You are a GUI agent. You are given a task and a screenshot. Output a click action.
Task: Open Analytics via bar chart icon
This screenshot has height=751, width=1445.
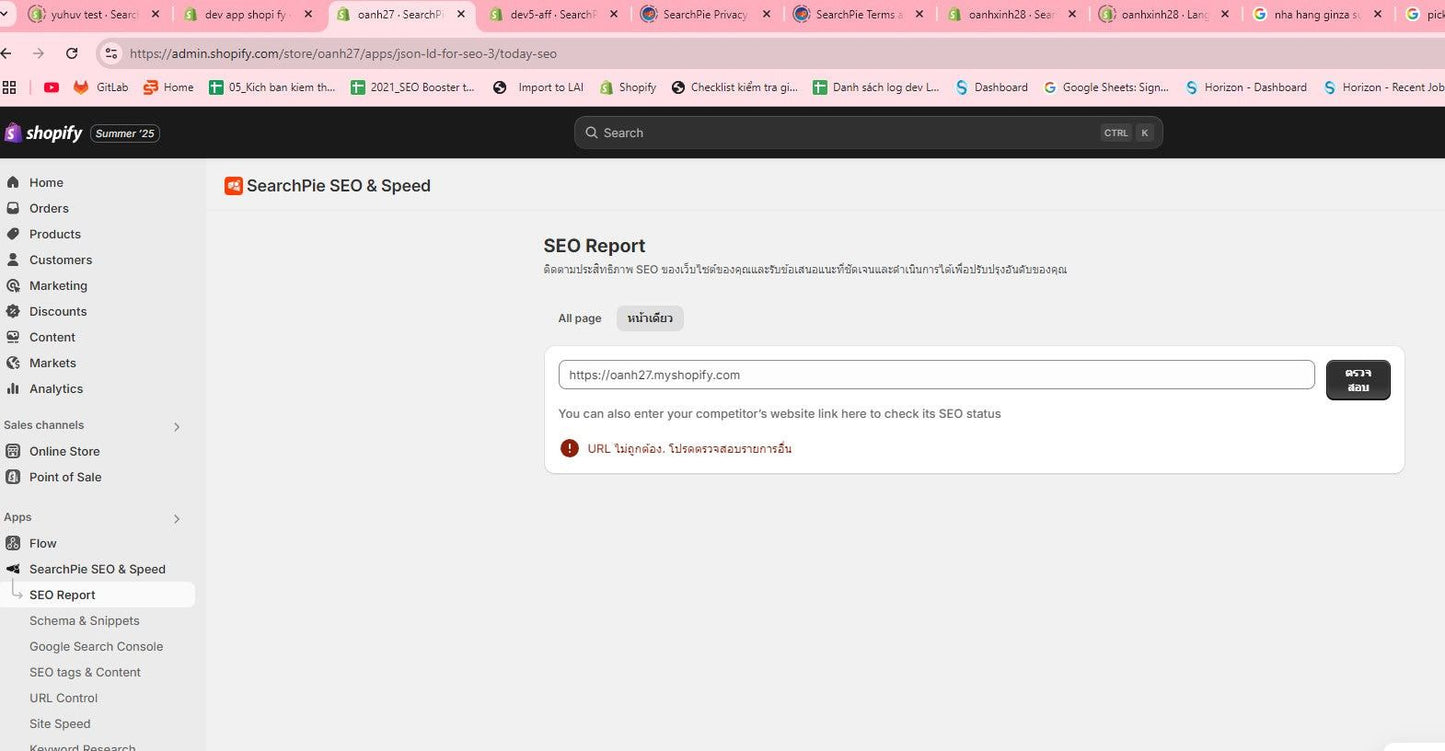(x=13, y=389)
